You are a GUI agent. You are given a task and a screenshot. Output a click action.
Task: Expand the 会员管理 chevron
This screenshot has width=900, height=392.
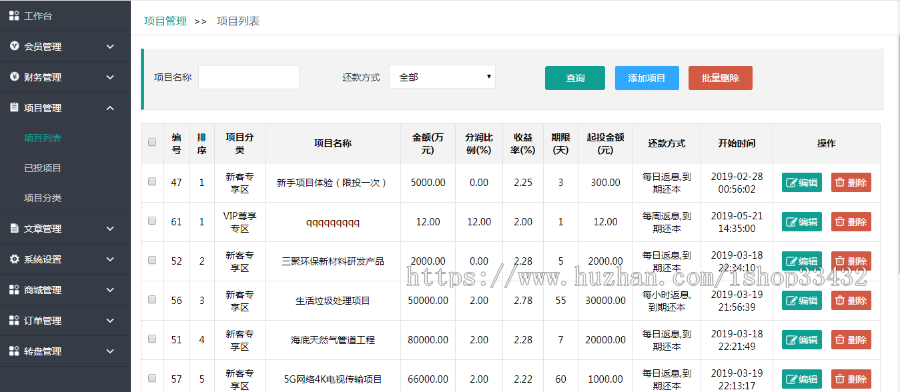point(110,46)
